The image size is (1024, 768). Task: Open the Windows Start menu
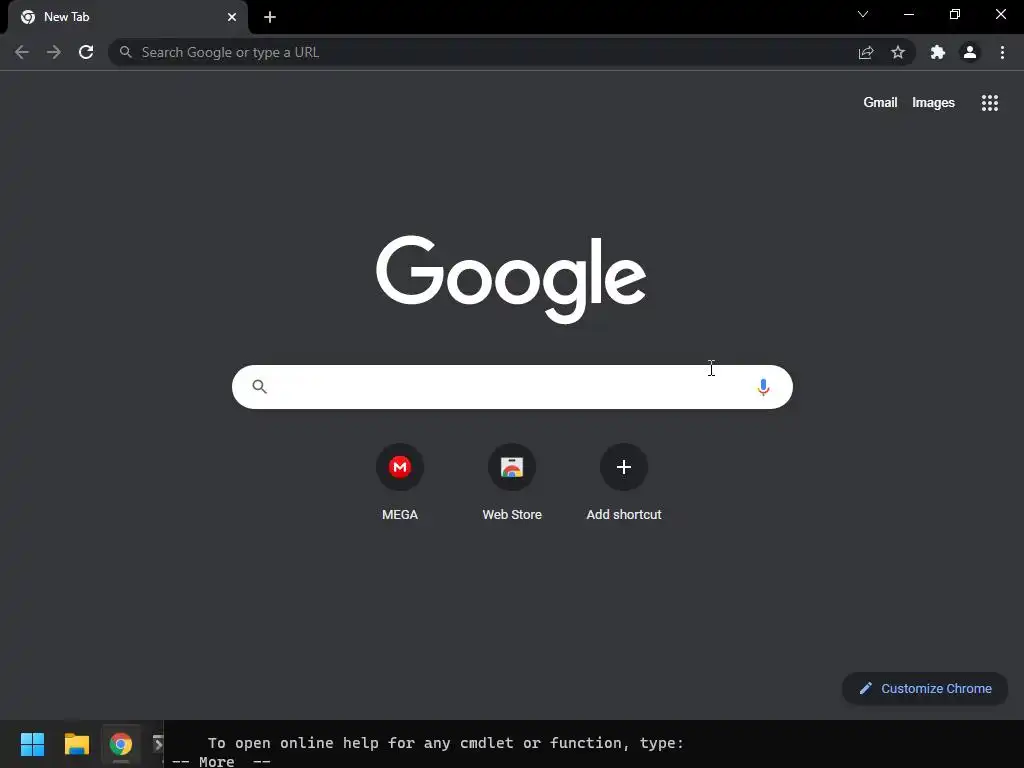click(32, 744)
